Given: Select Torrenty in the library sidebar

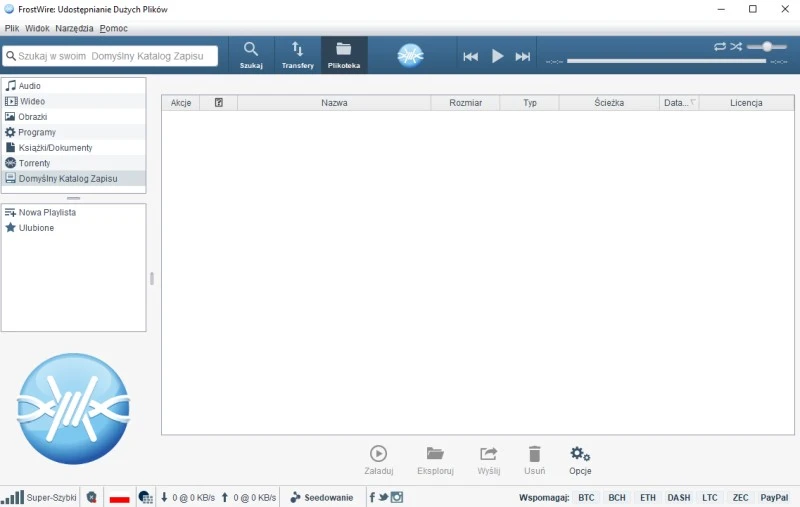Looking at the screenshot, I should 73,163.
